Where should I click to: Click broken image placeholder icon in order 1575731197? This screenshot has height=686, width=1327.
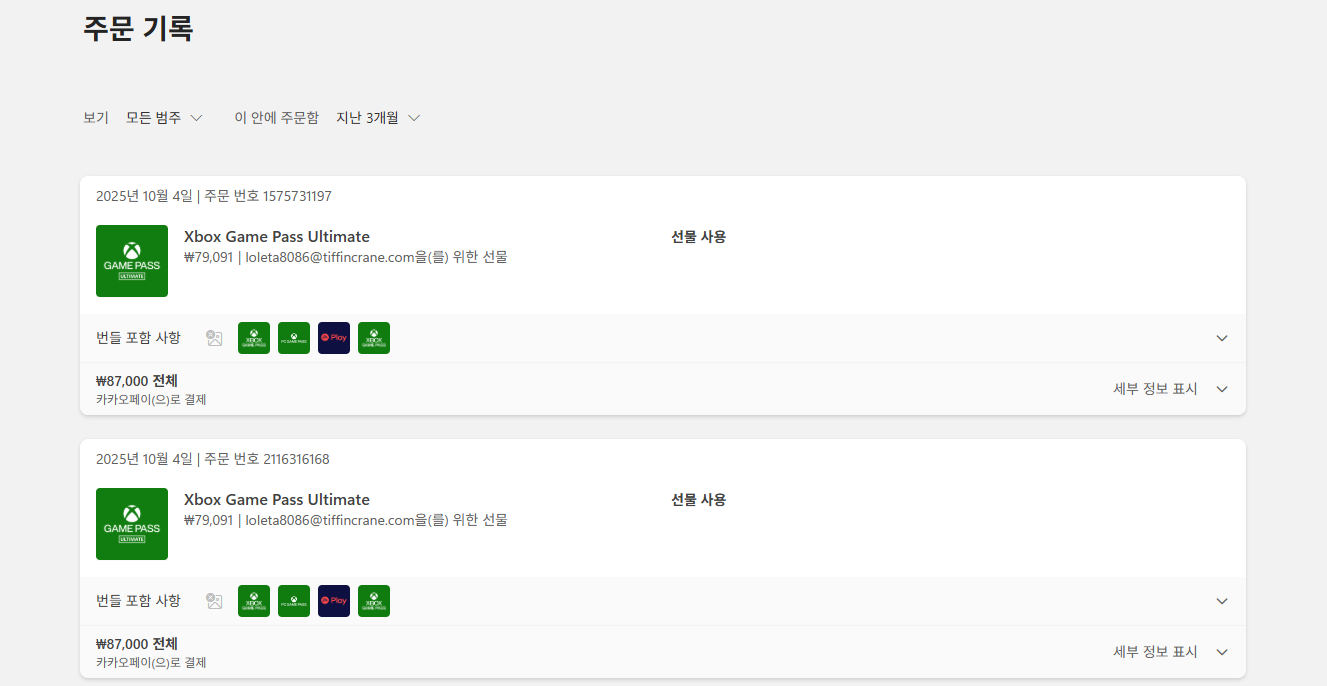click(214, 338)
